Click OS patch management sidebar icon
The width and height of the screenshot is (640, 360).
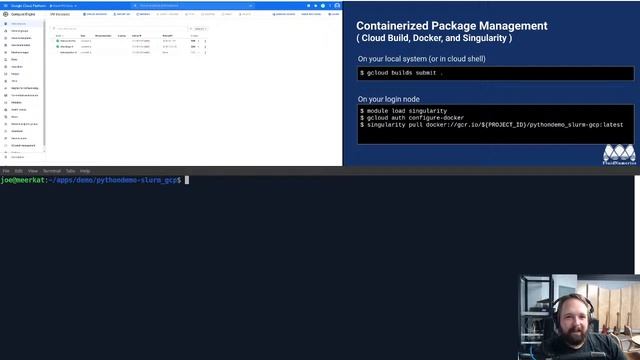click(x=6, y=145)
